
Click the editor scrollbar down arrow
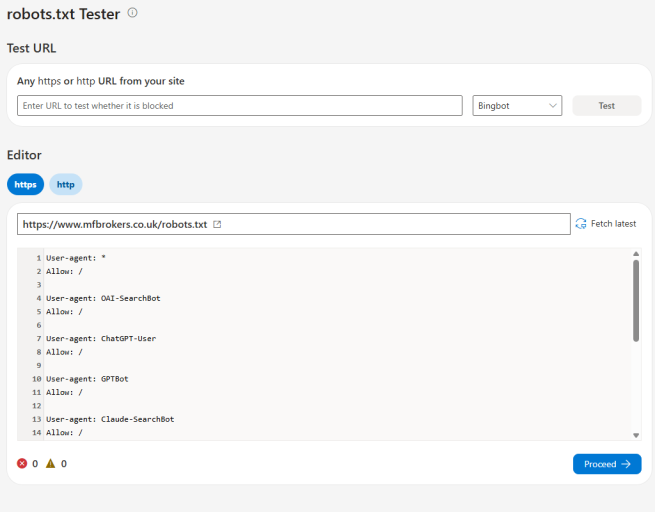(x=636, y=435)
